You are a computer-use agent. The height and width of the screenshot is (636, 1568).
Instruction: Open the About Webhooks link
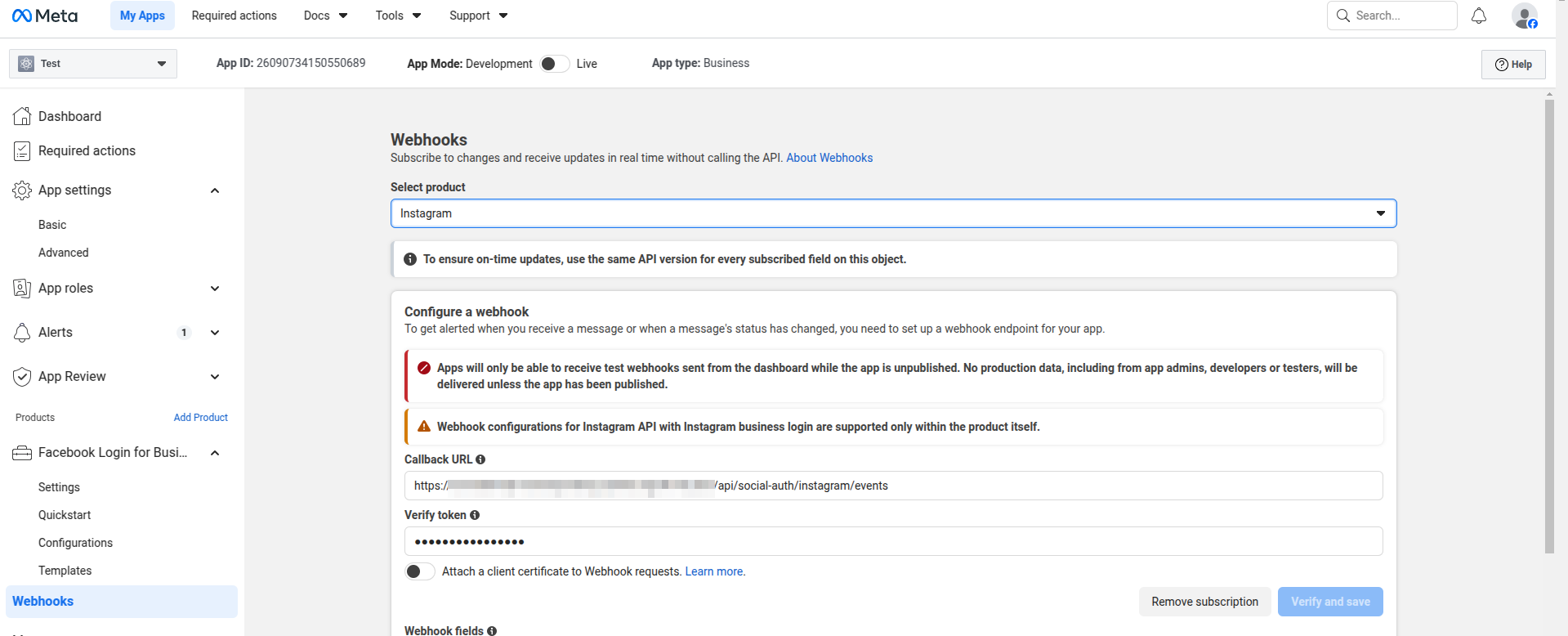click(x=829, y=158)
